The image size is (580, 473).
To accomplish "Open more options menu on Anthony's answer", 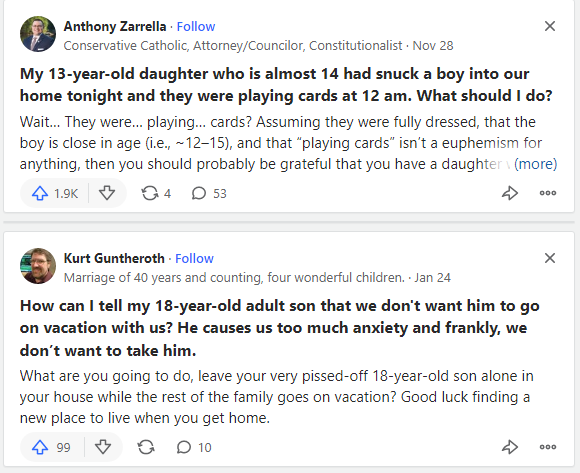I will 548,193.
